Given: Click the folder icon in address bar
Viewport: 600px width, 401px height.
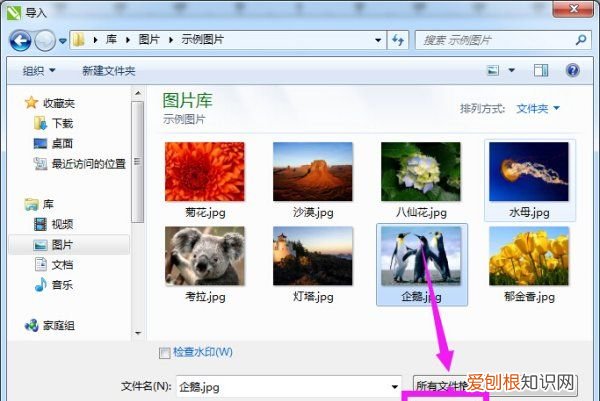Looking at the screenshot, I should (78, 40).
